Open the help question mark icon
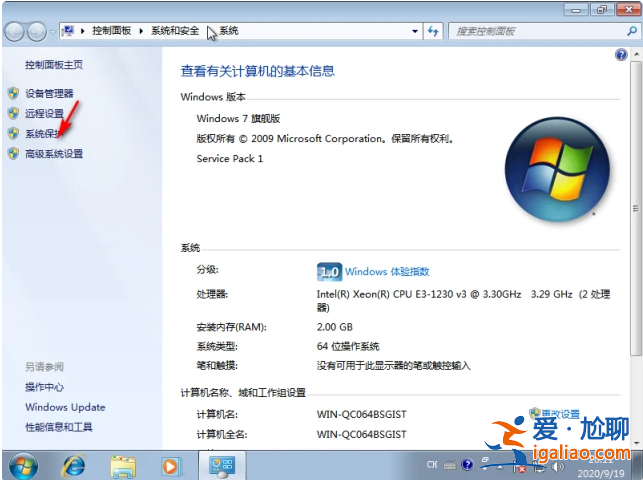643x480 pixels. [621, 55]
